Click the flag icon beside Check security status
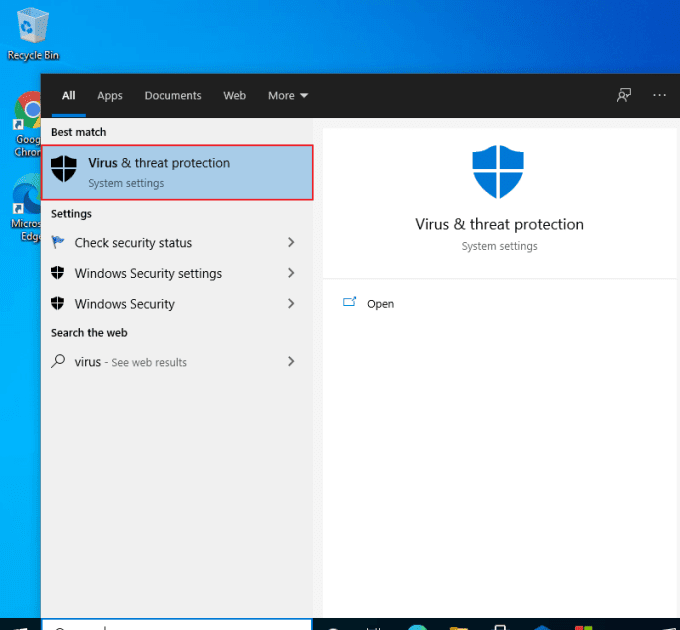680x630 pixels. 58,242
